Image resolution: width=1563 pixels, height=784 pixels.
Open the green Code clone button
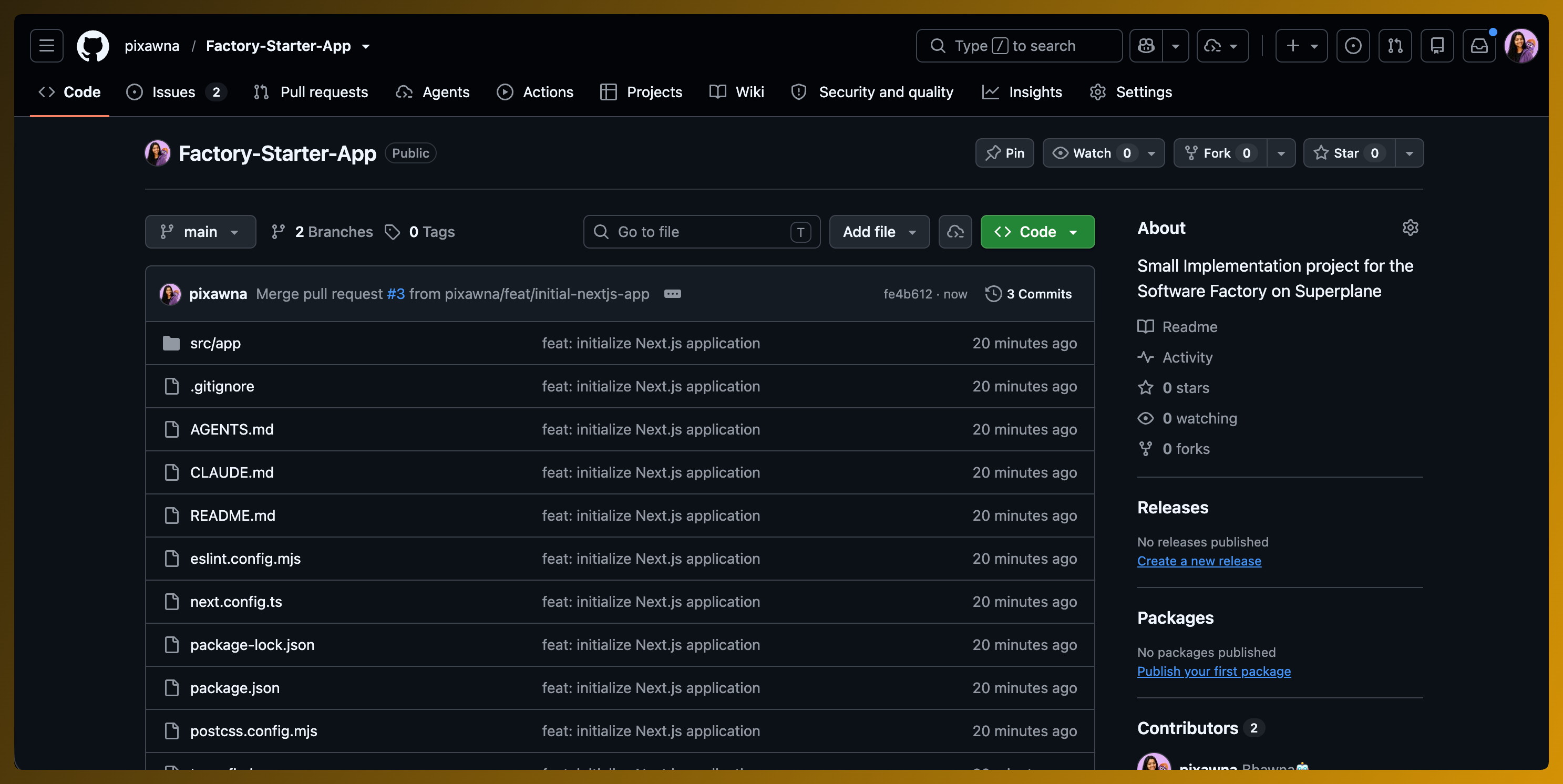pyautogui.click(x=1037, y=231)
